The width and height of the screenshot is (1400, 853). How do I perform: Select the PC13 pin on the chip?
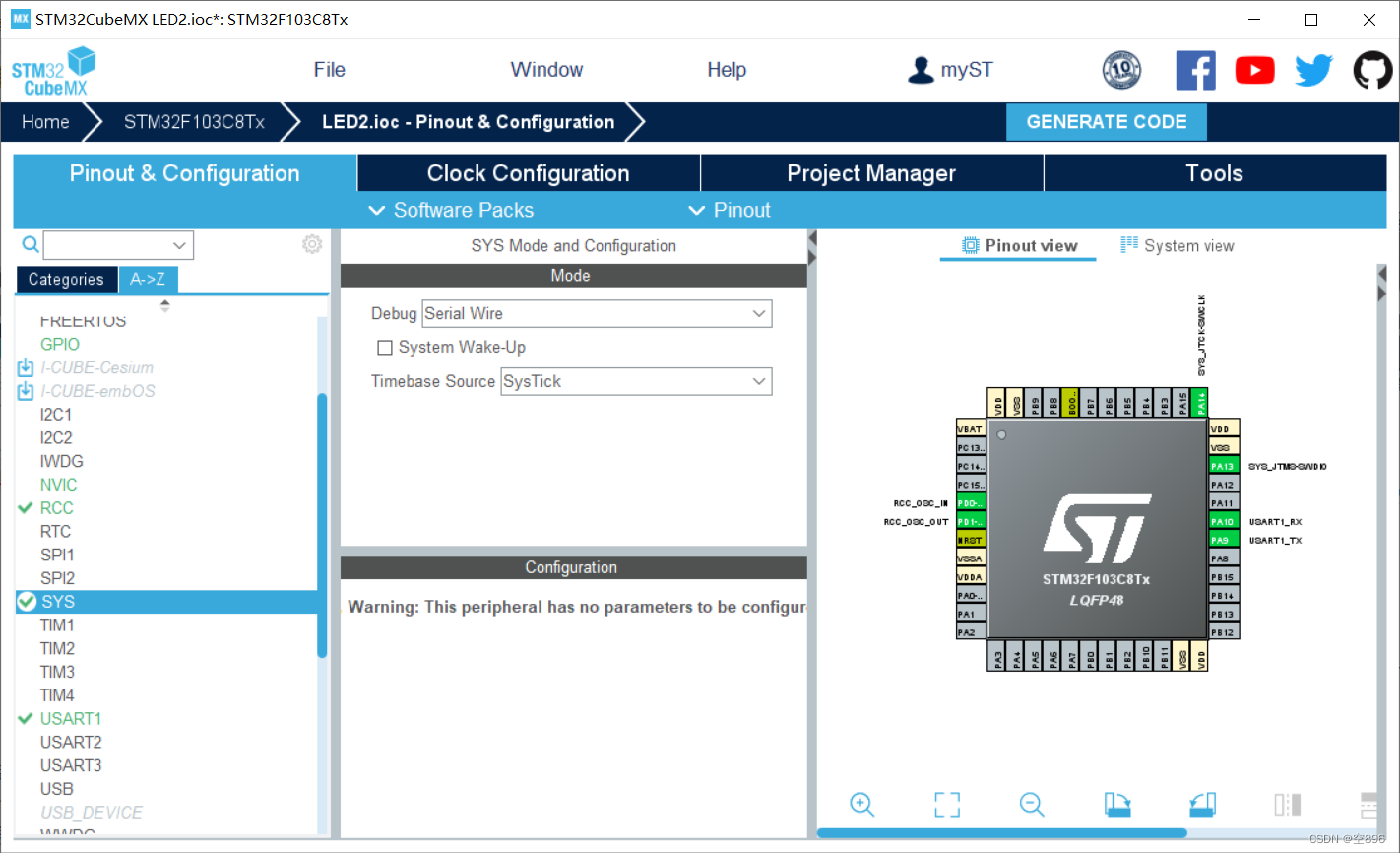click(x=971, y=447)
